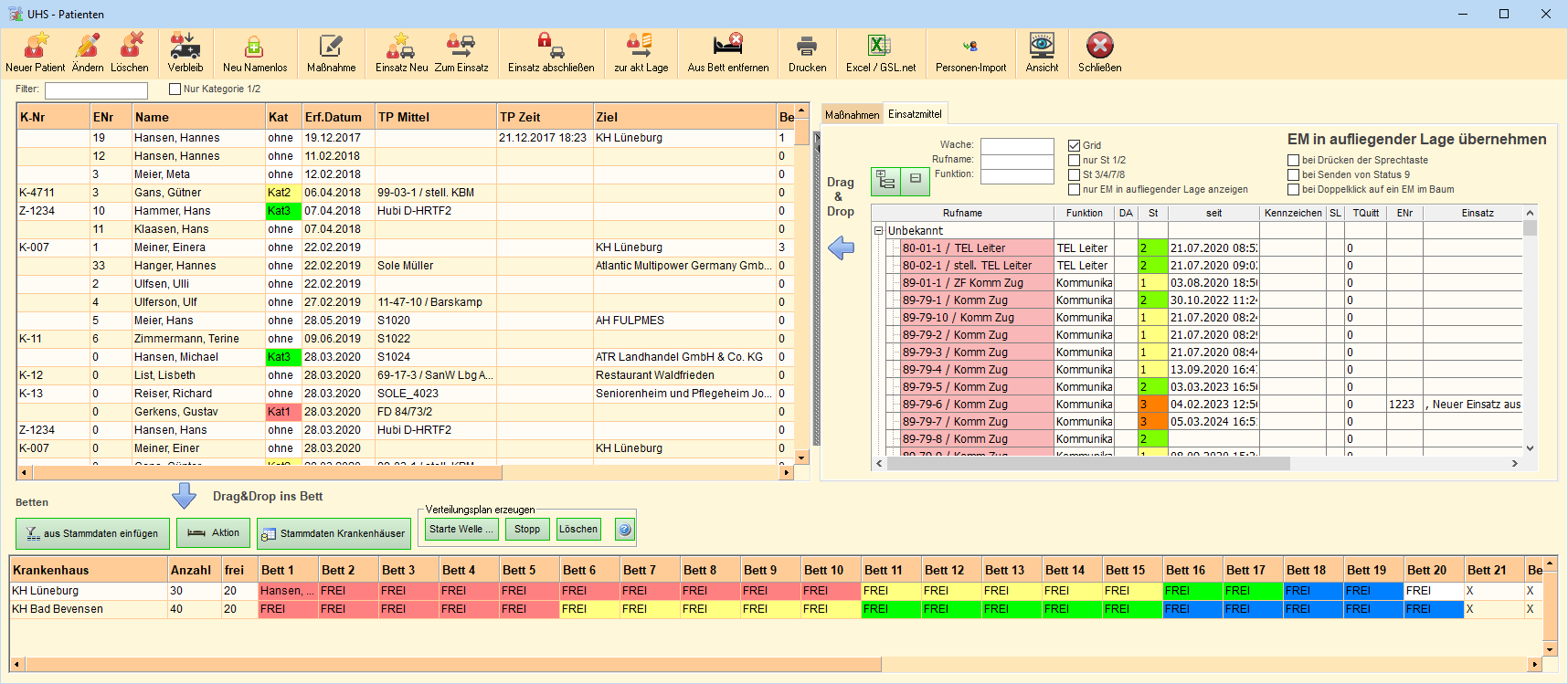
Task: Click into the Filter text field
Action: click(96, 90)
